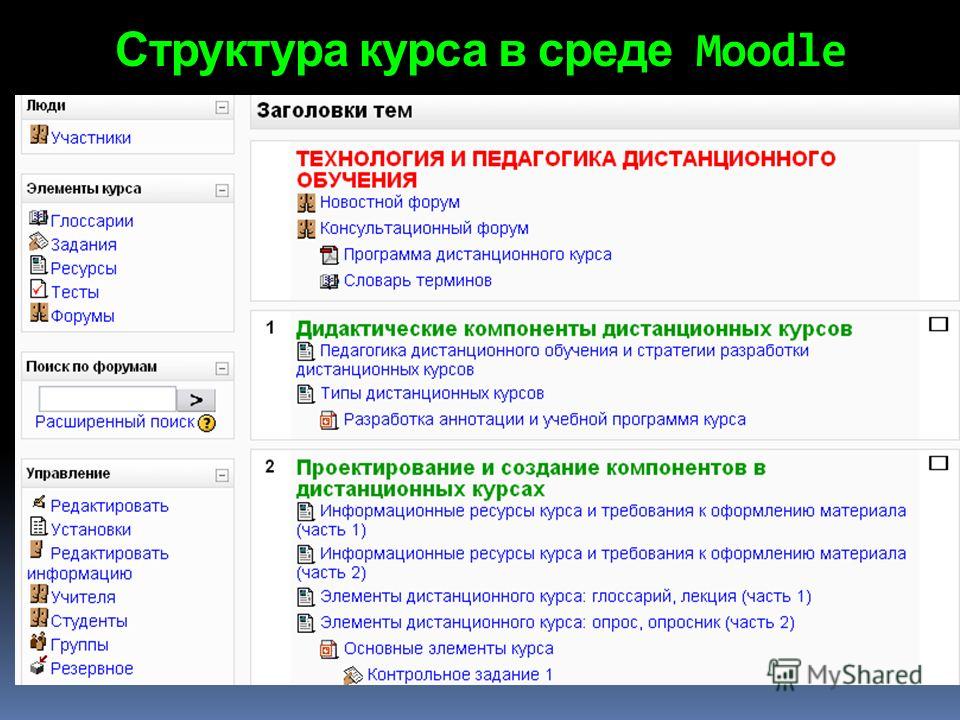Screen dimensions: 960x720
Task: Open Информационные ресурсы курса (часть 2) link
Action: click(601, 563)
